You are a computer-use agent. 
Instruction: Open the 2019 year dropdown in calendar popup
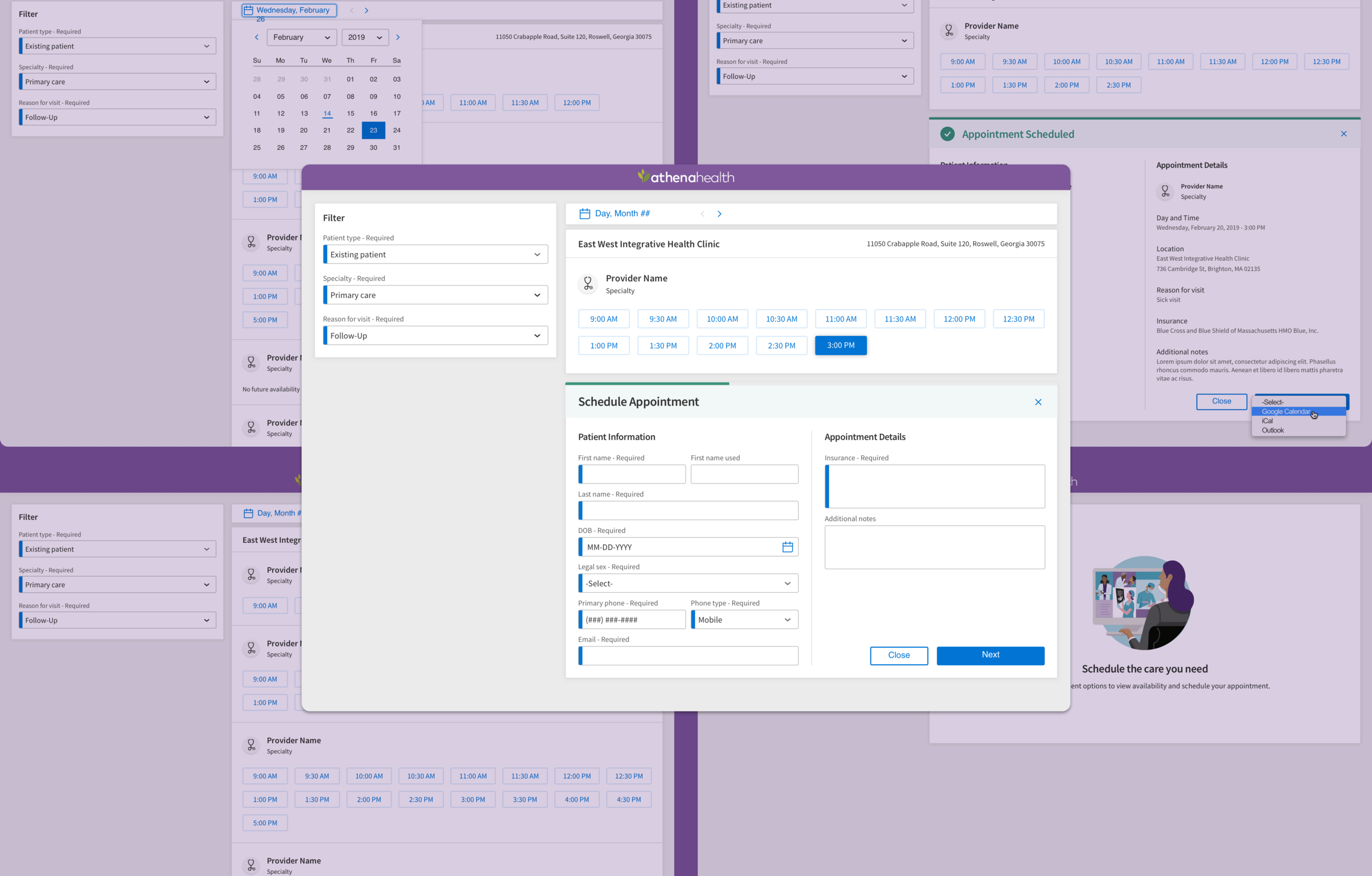coord(364,38)
